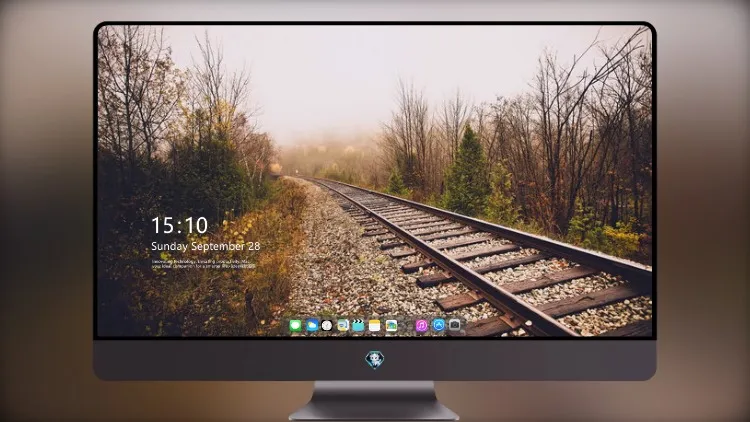This screenshot has width=750, height=422.
Task: Open the pink music app icon
Action: (x=421, y=326)
